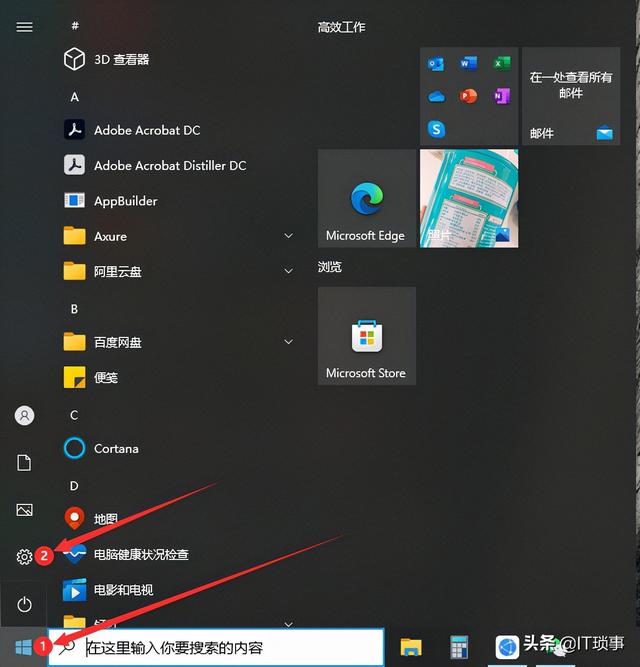The width and height of the screenshot is (640, 667).
Task: Click the power button icon
Action: click(24, 604)
